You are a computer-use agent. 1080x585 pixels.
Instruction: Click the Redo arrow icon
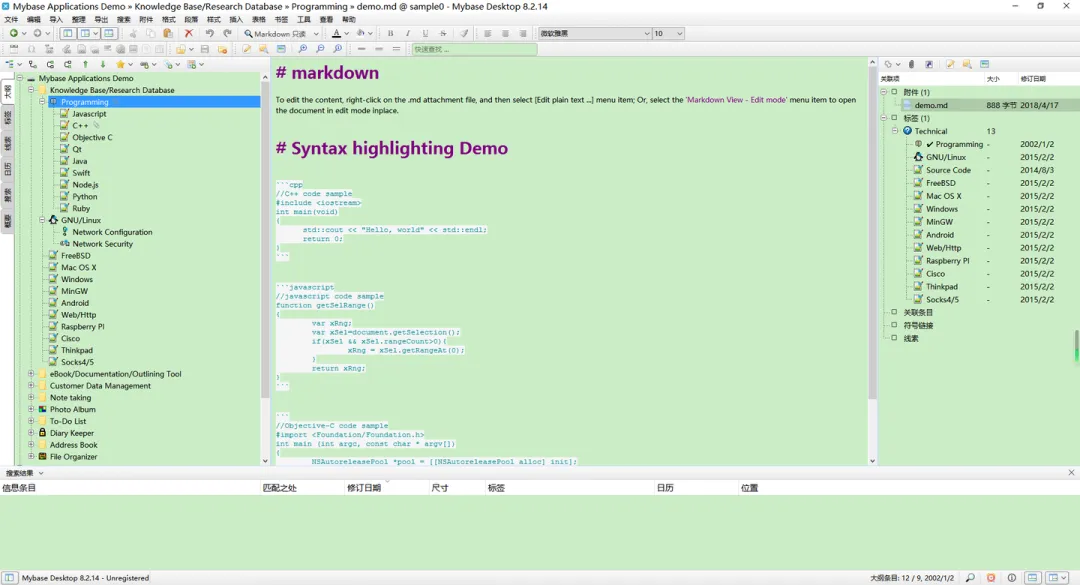pyautogui.click(x=227, y=33)
